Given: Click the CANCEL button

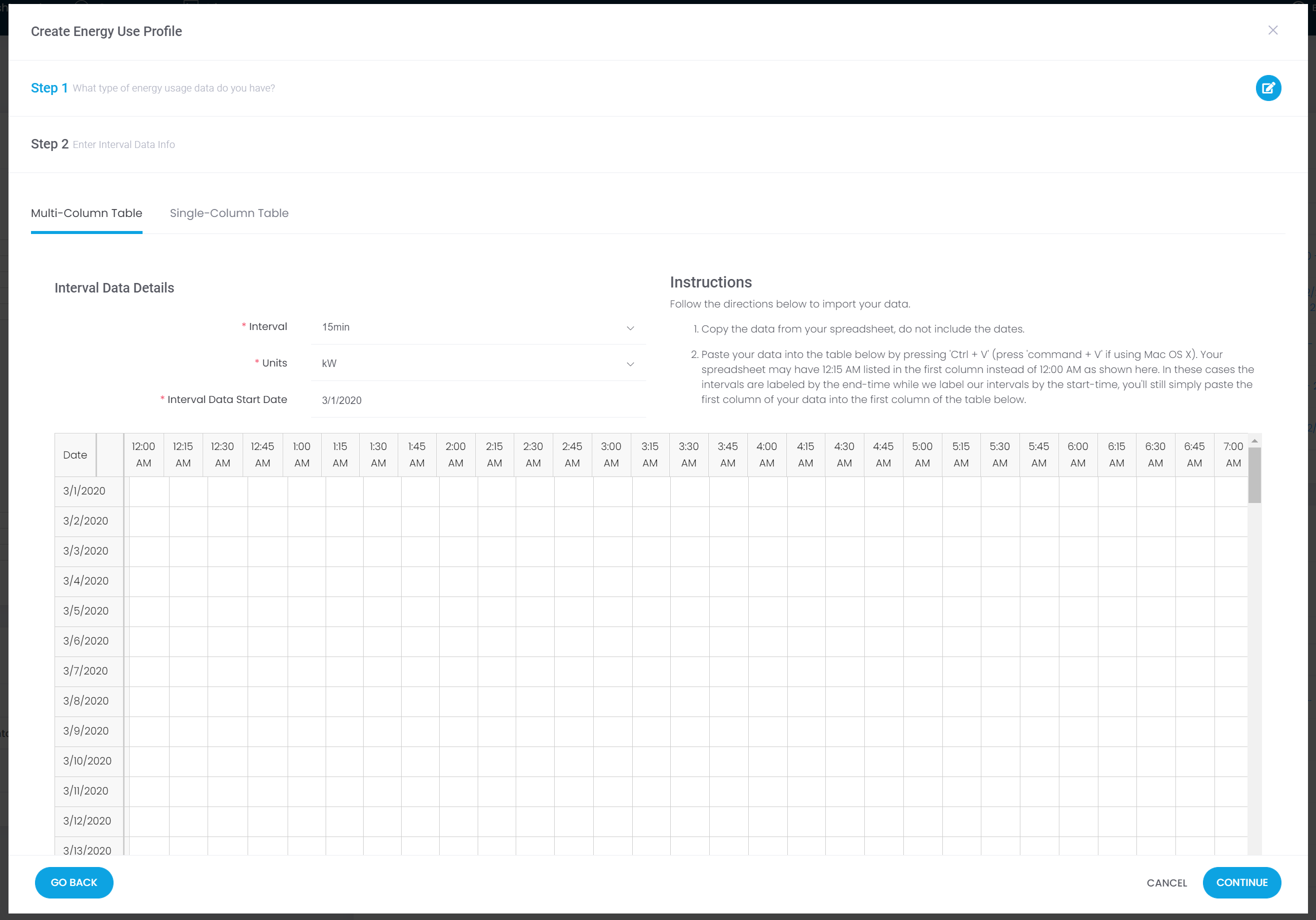Looking at the screenshot, I should tap(1166, 883).
